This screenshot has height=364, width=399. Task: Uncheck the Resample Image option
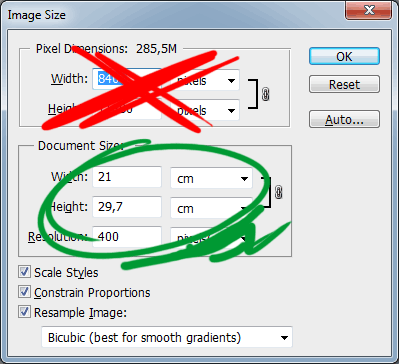(24, 312)
